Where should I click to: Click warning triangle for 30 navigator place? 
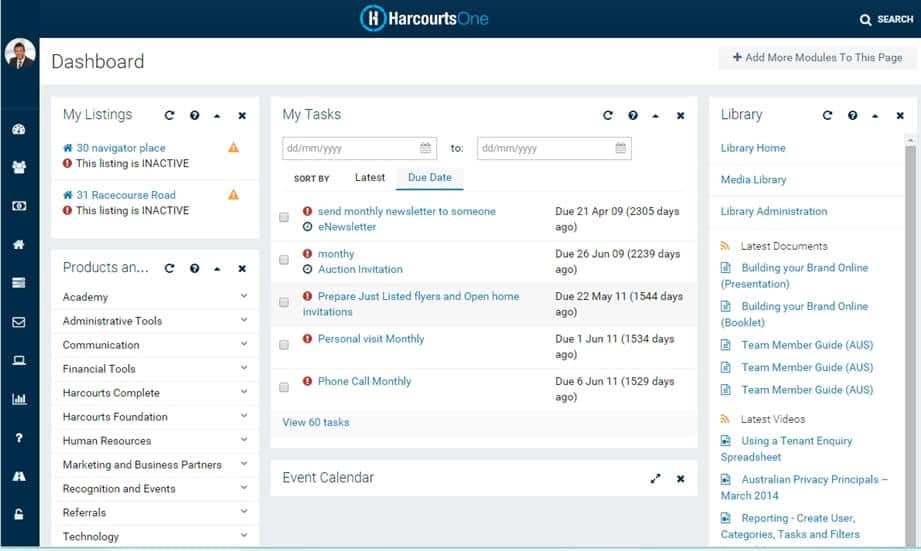click(x=233, y=147)
